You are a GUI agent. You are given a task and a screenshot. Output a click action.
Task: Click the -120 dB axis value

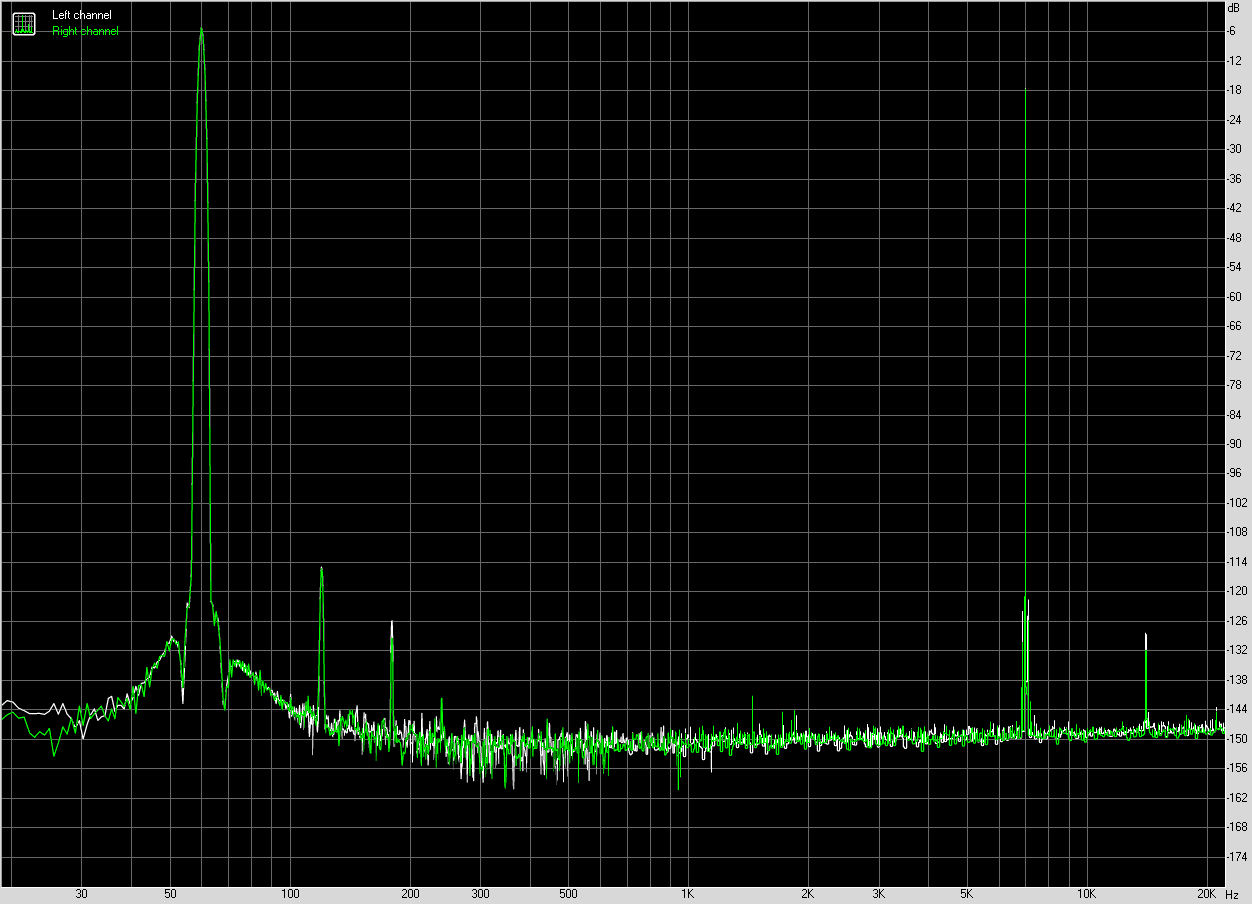[x=1237, y=592]
